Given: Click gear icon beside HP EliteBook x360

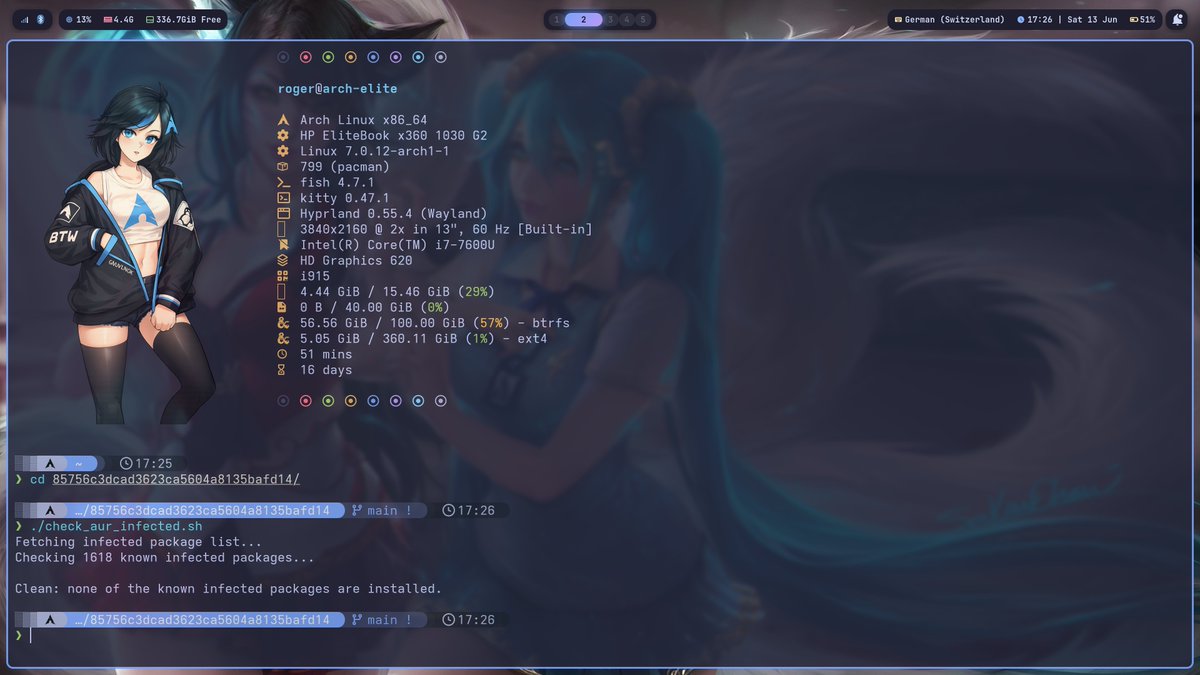Looking at the screenshot, I should click(283, 135).
